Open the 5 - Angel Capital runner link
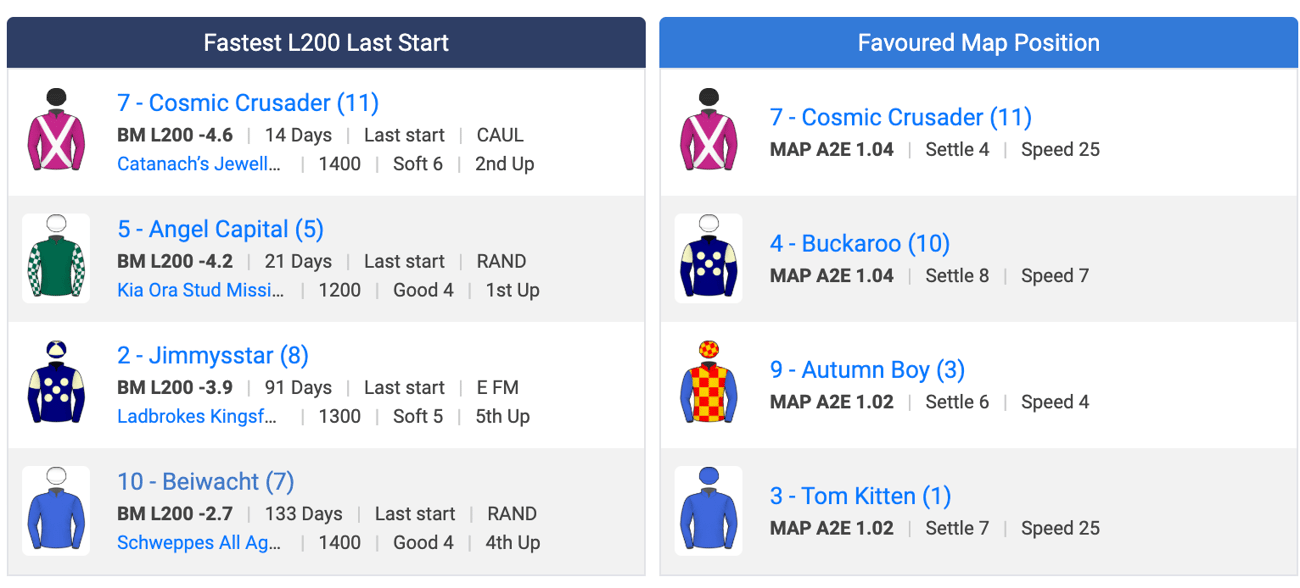Screen dimensions: 1300x588 220,229
